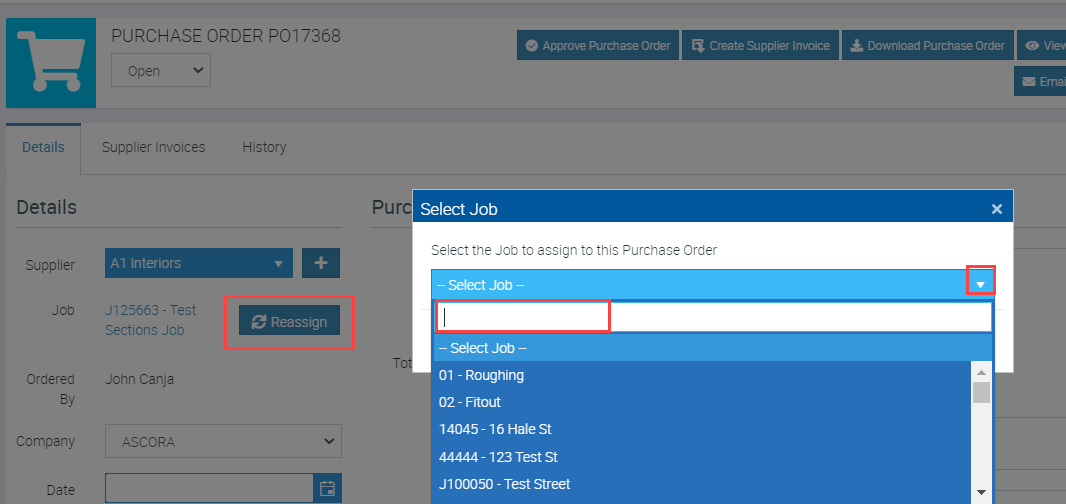Click the Reassign job button

(290, 321)
